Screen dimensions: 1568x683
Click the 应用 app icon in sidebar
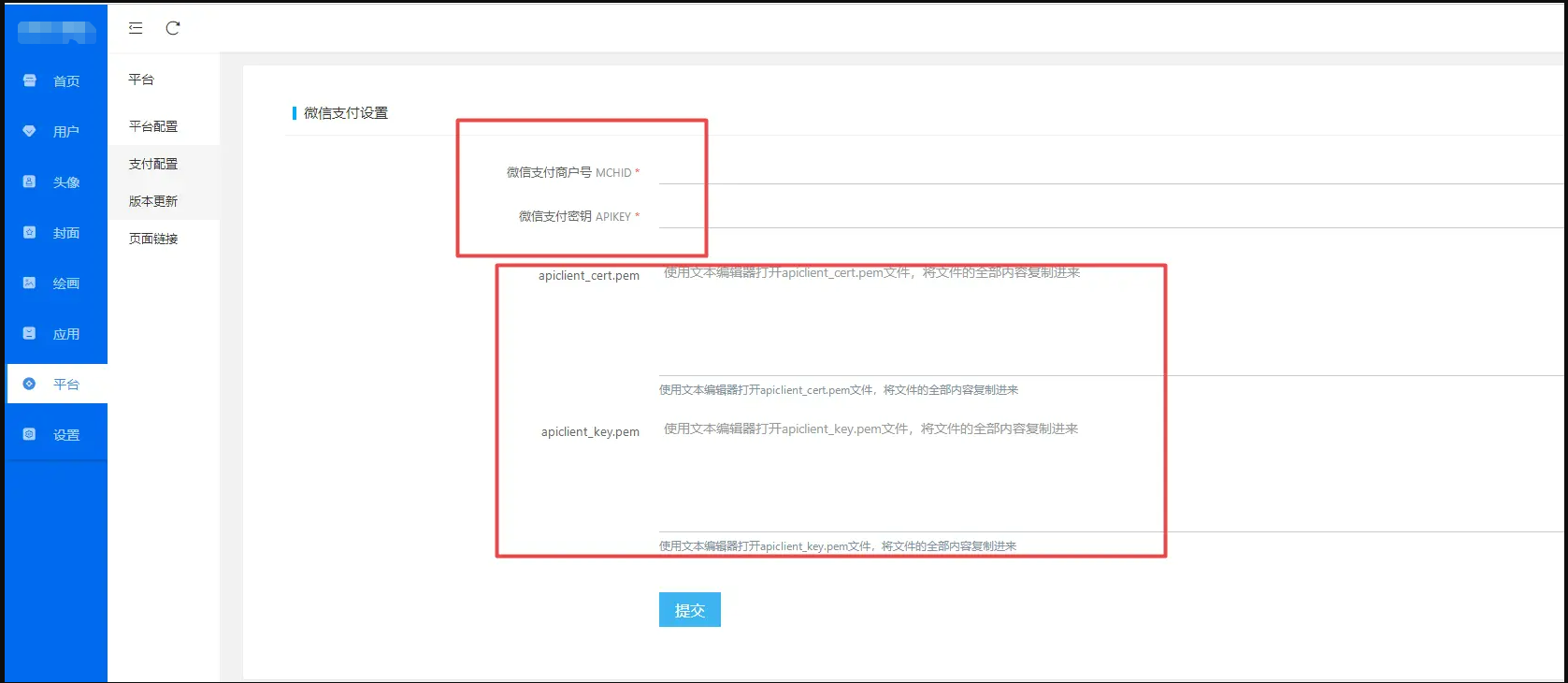point(29,333)
